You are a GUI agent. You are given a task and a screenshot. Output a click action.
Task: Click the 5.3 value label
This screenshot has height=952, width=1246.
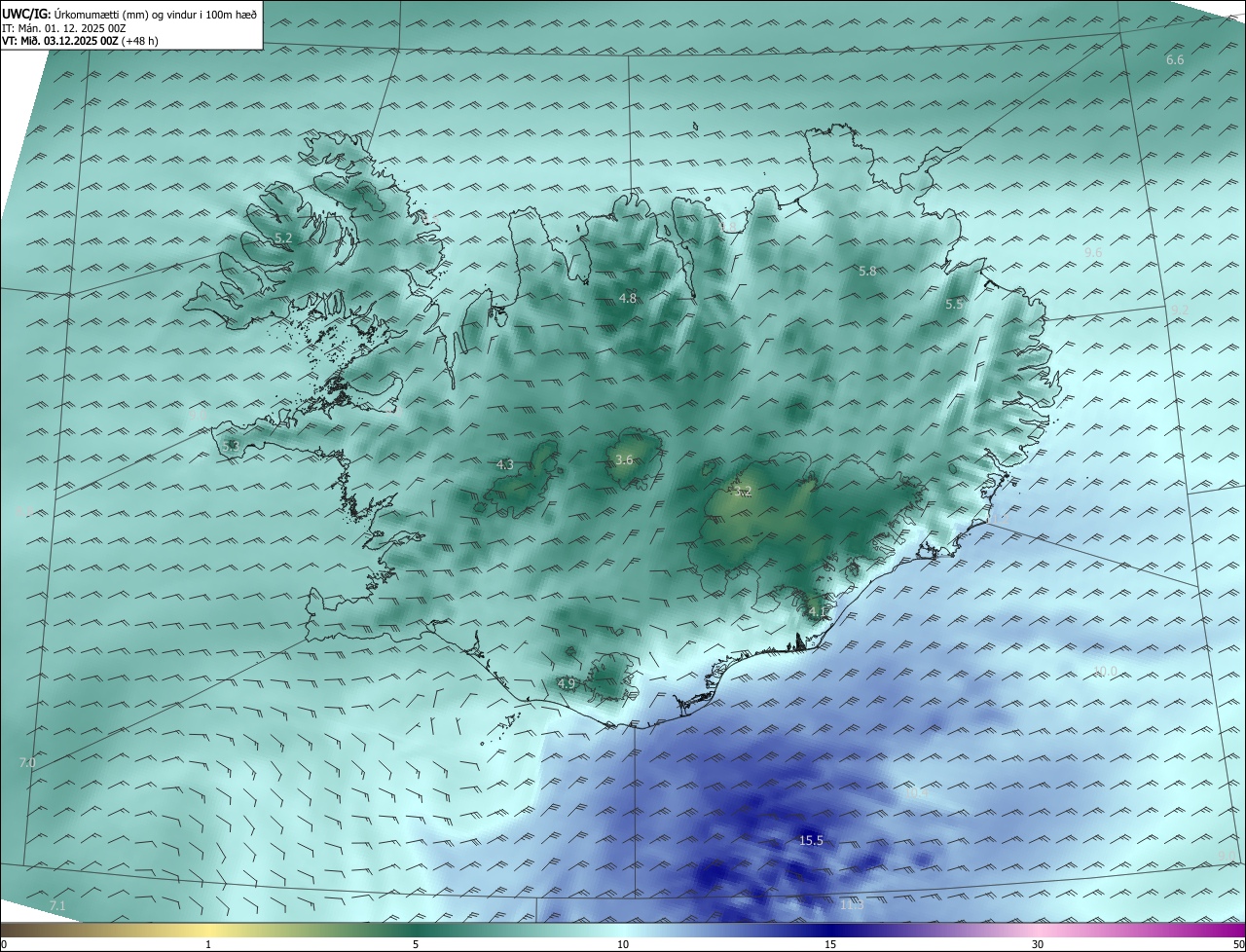231,446
